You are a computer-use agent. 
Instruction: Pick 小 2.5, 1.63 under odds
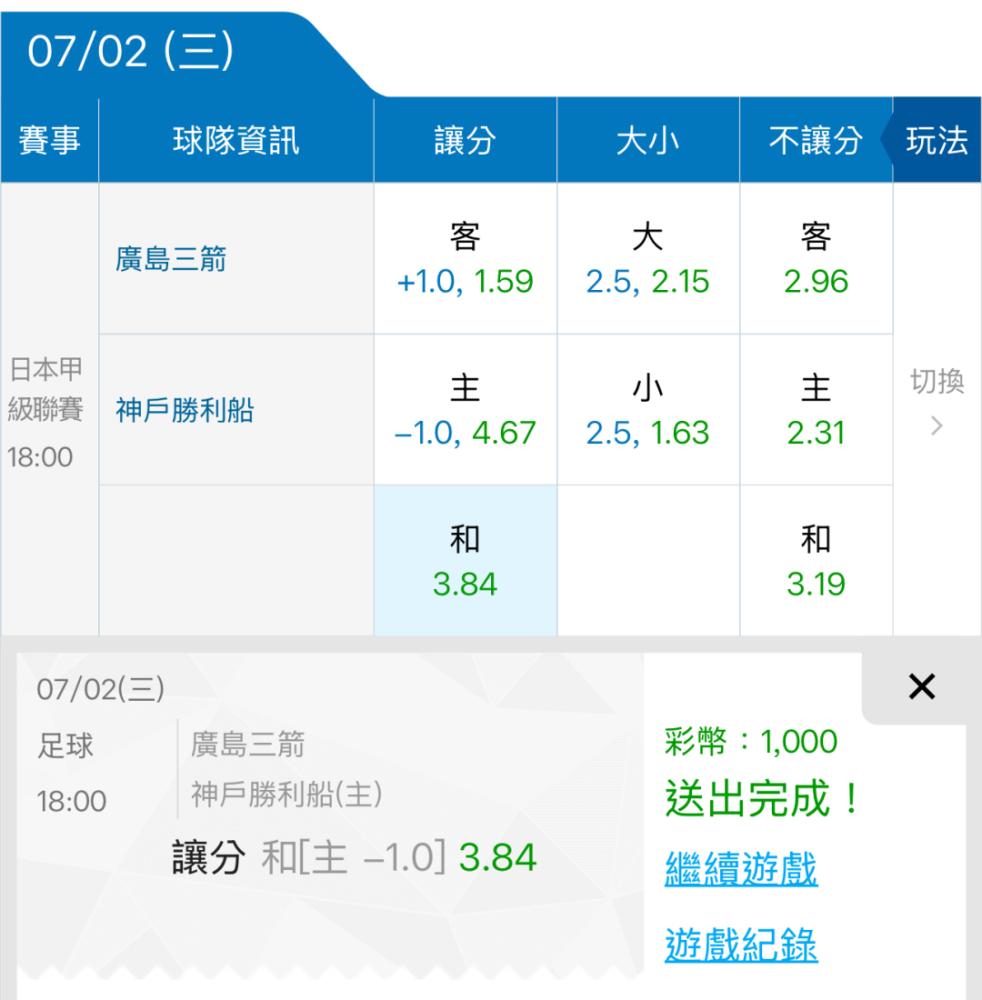click(x=648, y=410)
